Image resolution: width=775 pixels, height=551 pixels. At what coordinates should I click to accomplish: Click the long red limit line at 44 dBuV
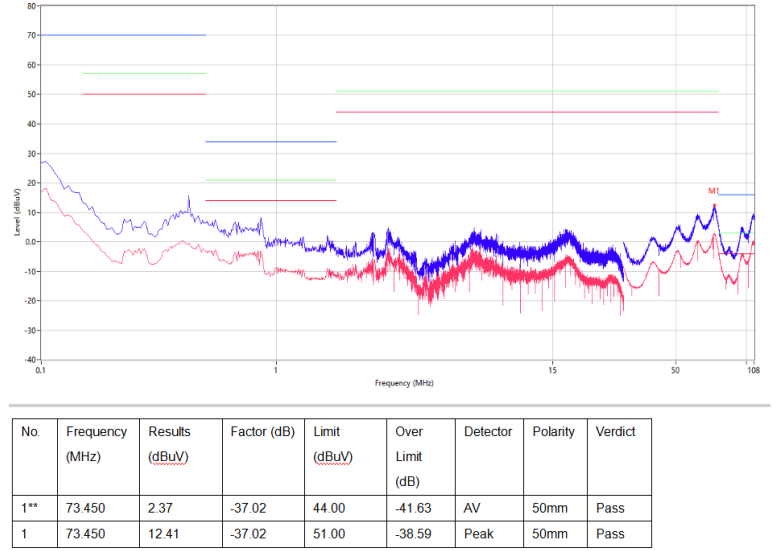pos(526,112)
